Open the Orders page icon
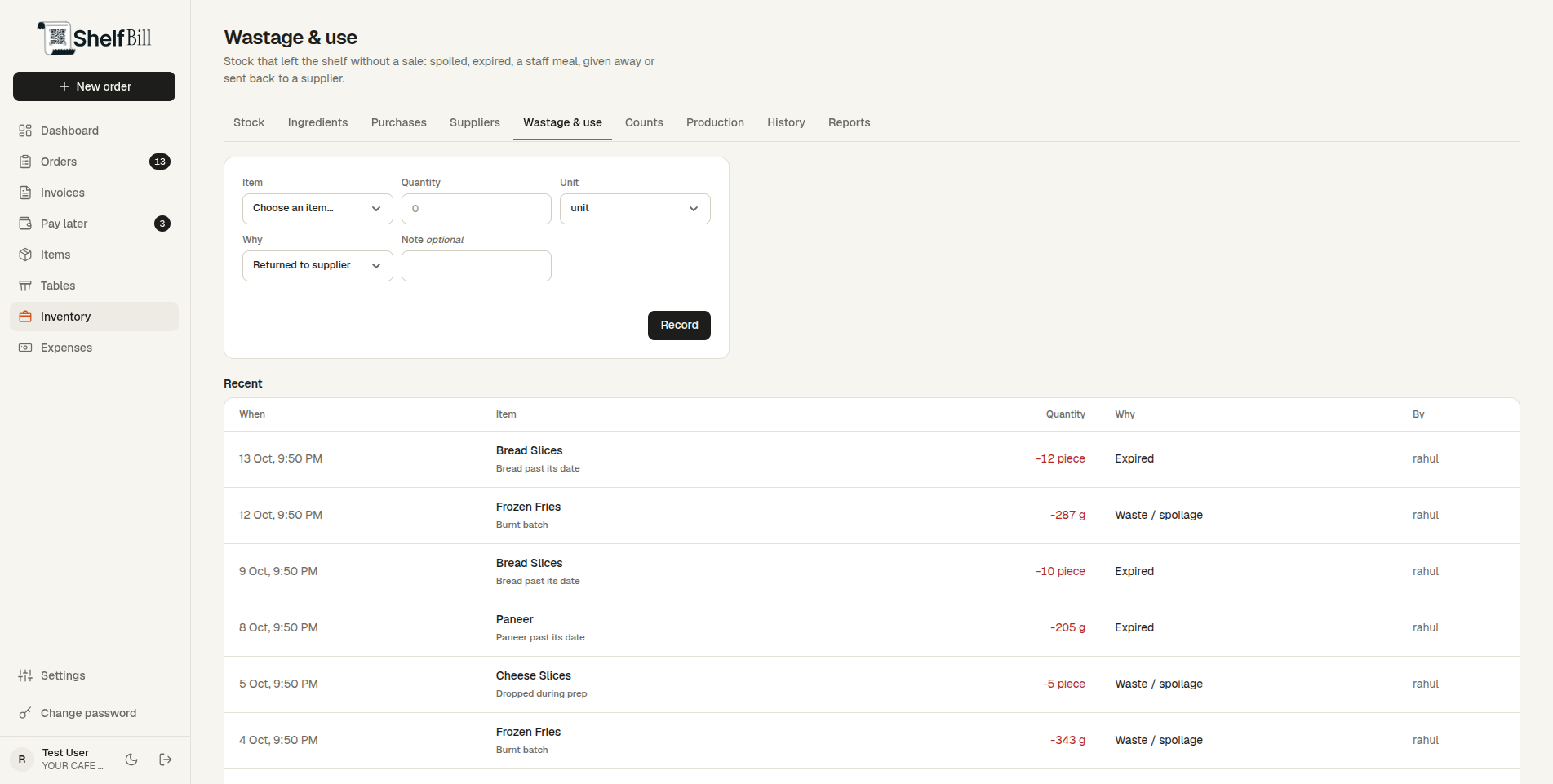Image resolution: width=1553 pixels, height=784 pixels. click(x=25, y=162)
